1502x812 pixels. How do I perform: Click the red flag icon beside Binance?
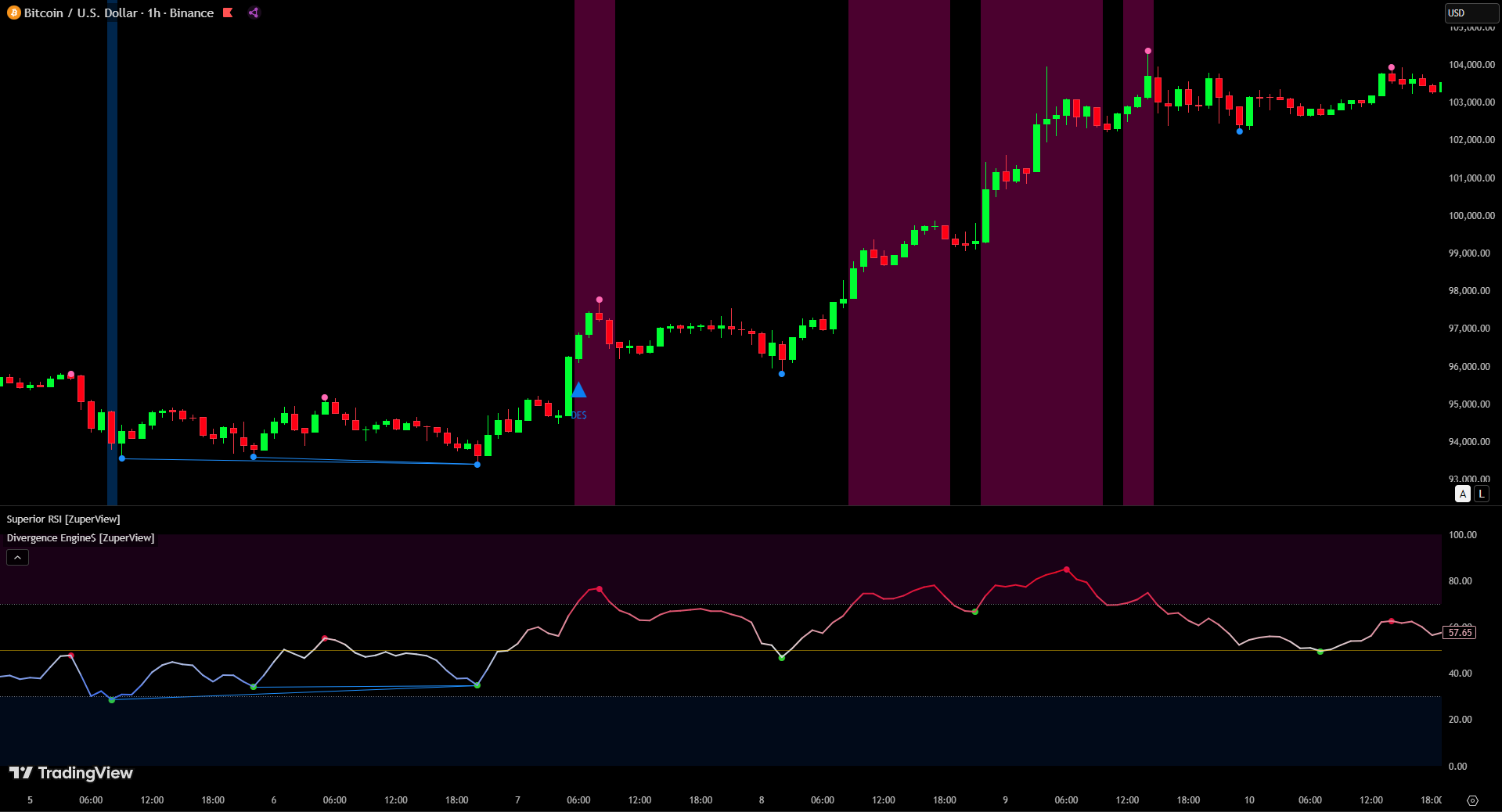coord(228,13)
